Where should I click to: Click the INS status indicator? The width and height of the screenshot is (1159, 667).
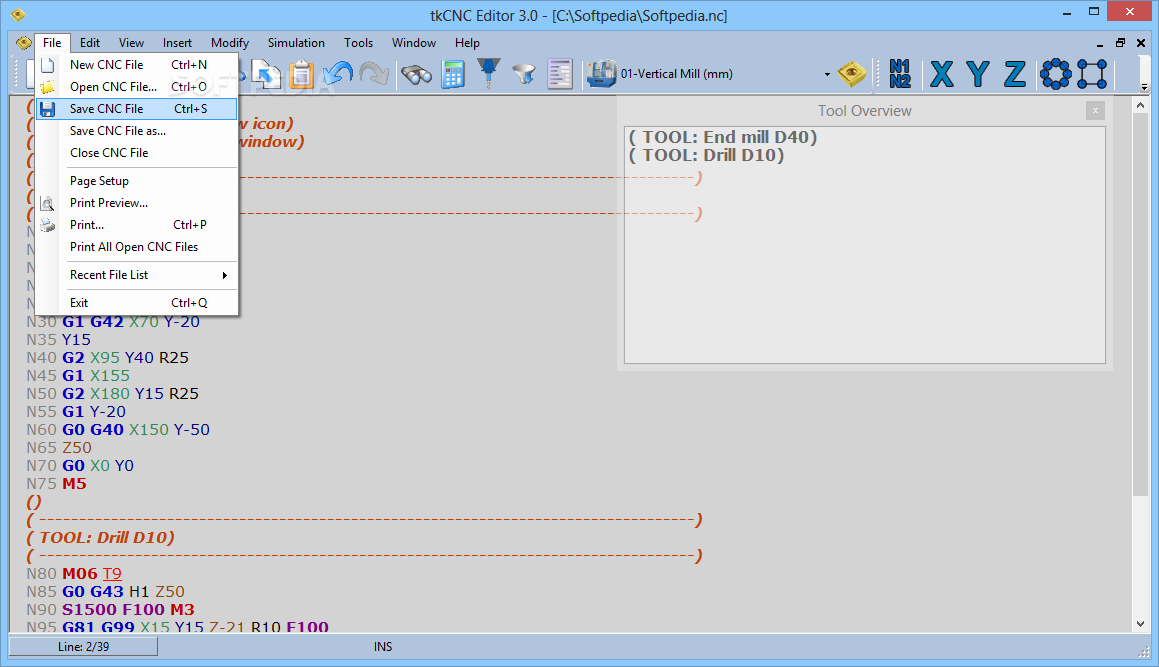tap(383, 647)
